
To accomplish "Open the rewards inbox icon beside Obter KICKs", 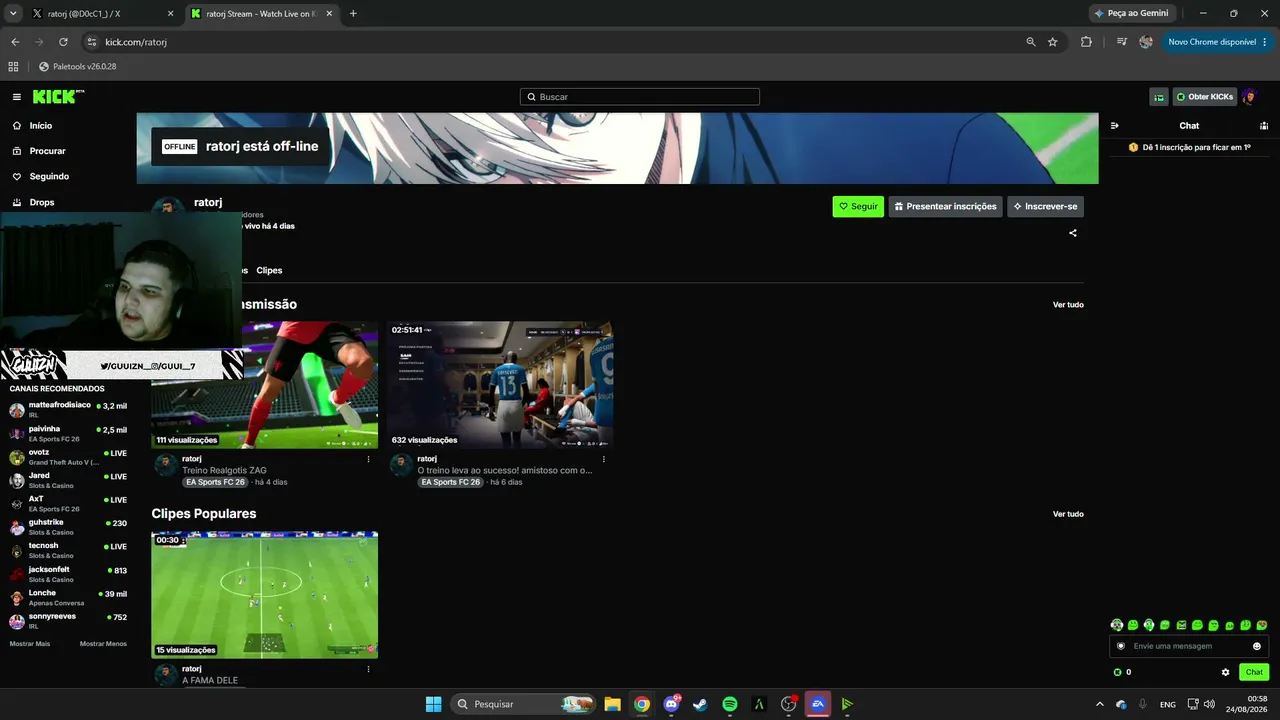I will pos(1159,97).
